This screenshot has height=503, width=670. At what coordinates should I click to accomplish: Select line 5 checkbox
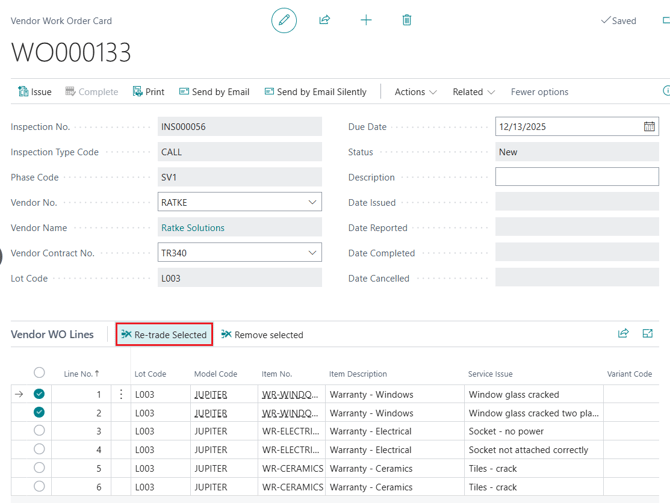[39, 468]
